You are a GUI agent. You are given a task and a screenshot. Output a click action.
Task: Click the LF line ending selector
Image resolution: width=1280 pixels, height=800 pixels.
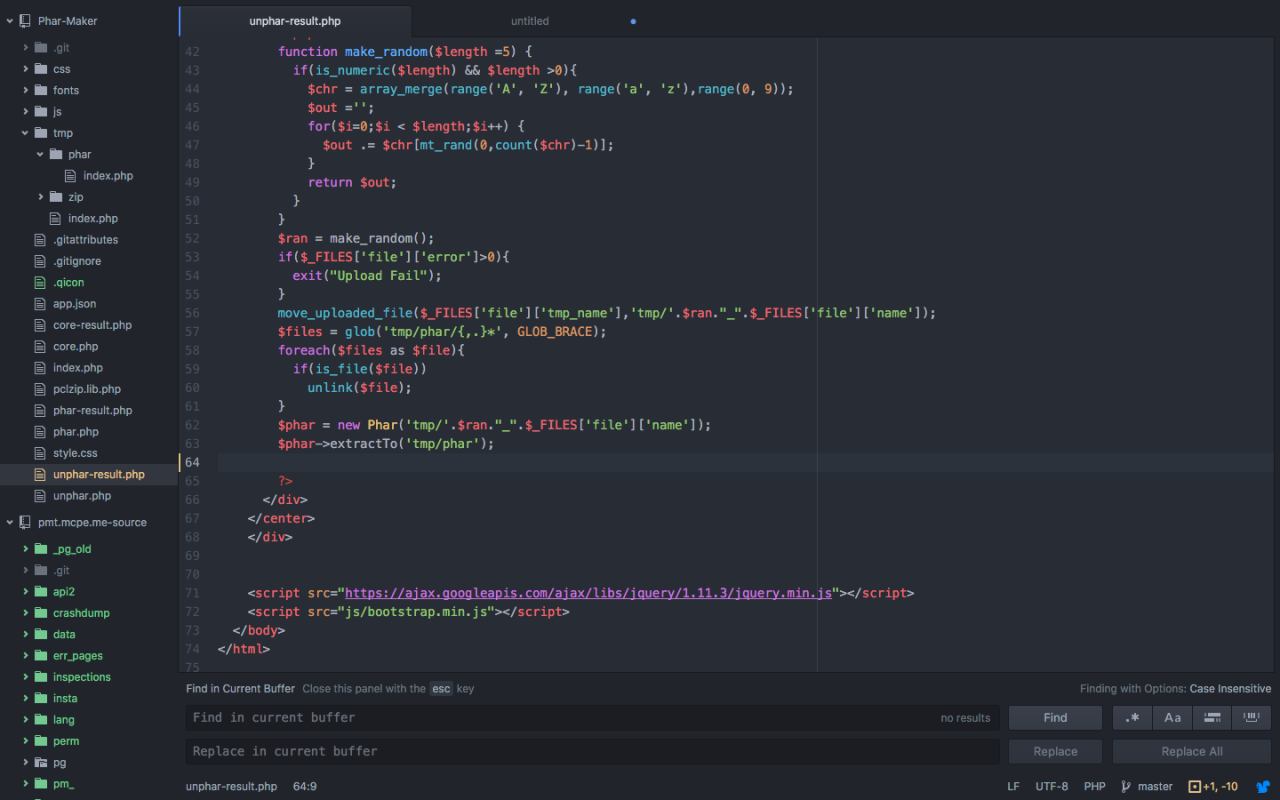pyautogui.click(x=1014, y=787)
